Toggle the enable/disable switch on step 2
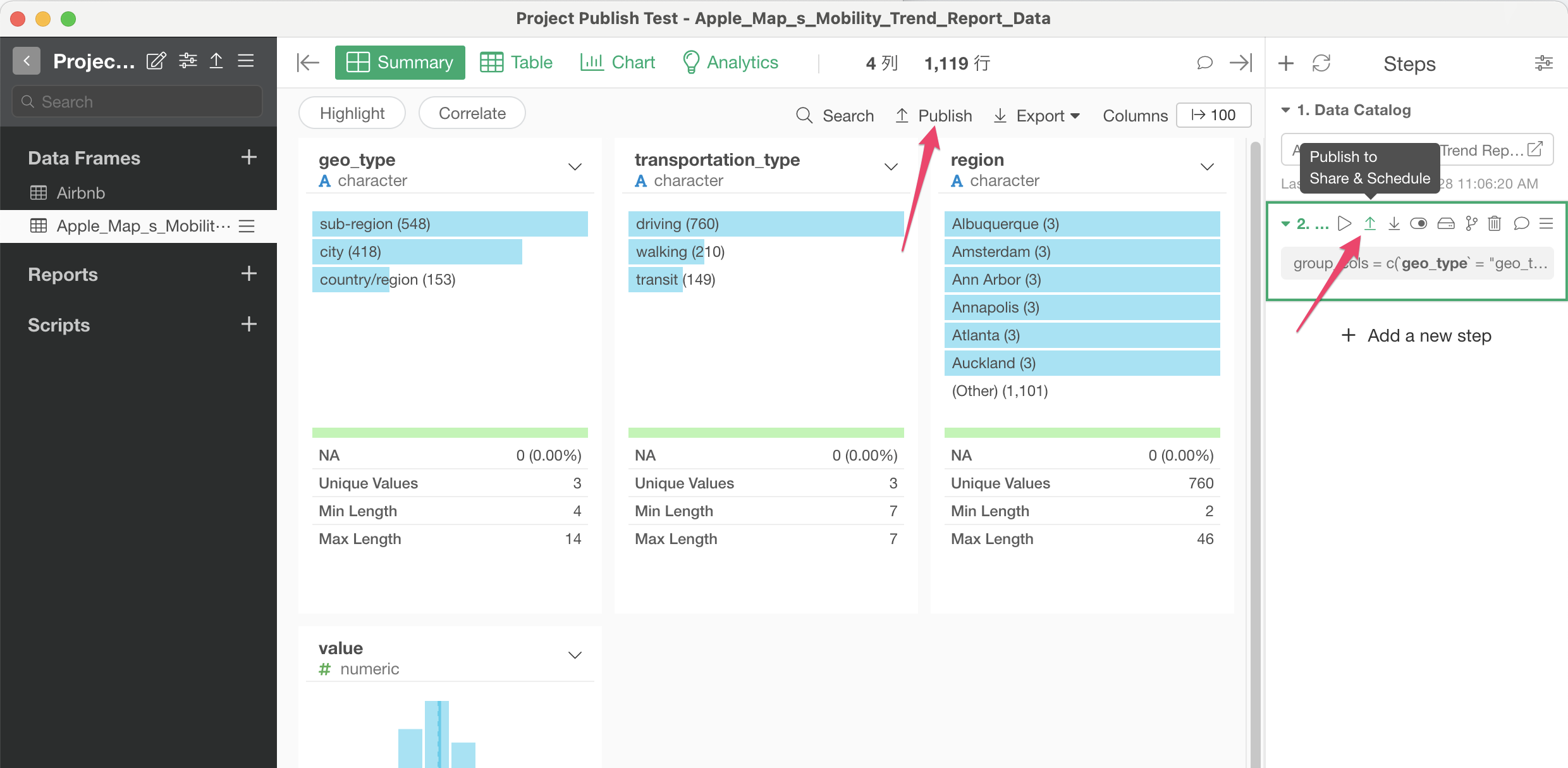This screenshot has width=1568, height=768. click(x=1419, y=224)
